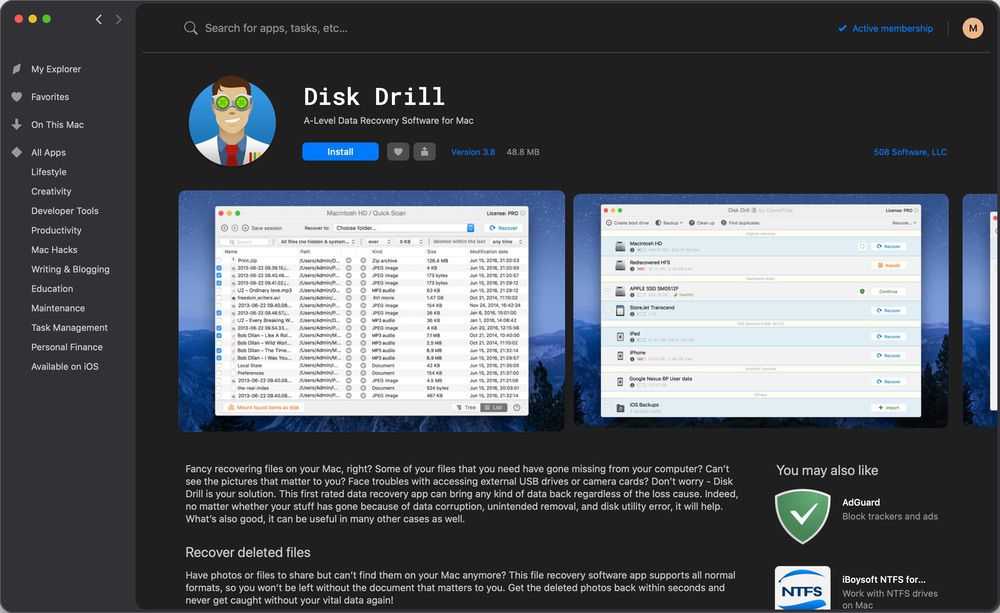This screenshot has width=1000, height=613.
Task: Open Favorites in the sidebar
Action: pyautogui.click(x=50, y=97)
